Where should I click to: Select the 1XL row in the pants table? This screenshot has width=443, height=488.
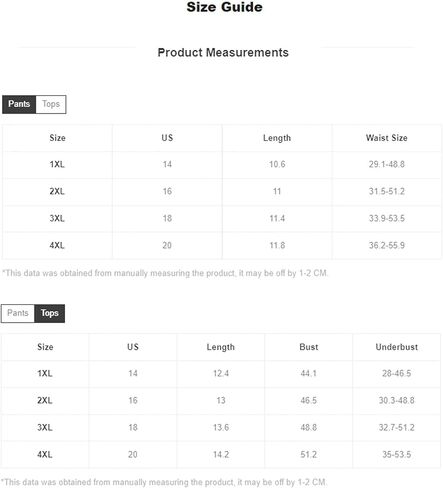pos(222,164)
